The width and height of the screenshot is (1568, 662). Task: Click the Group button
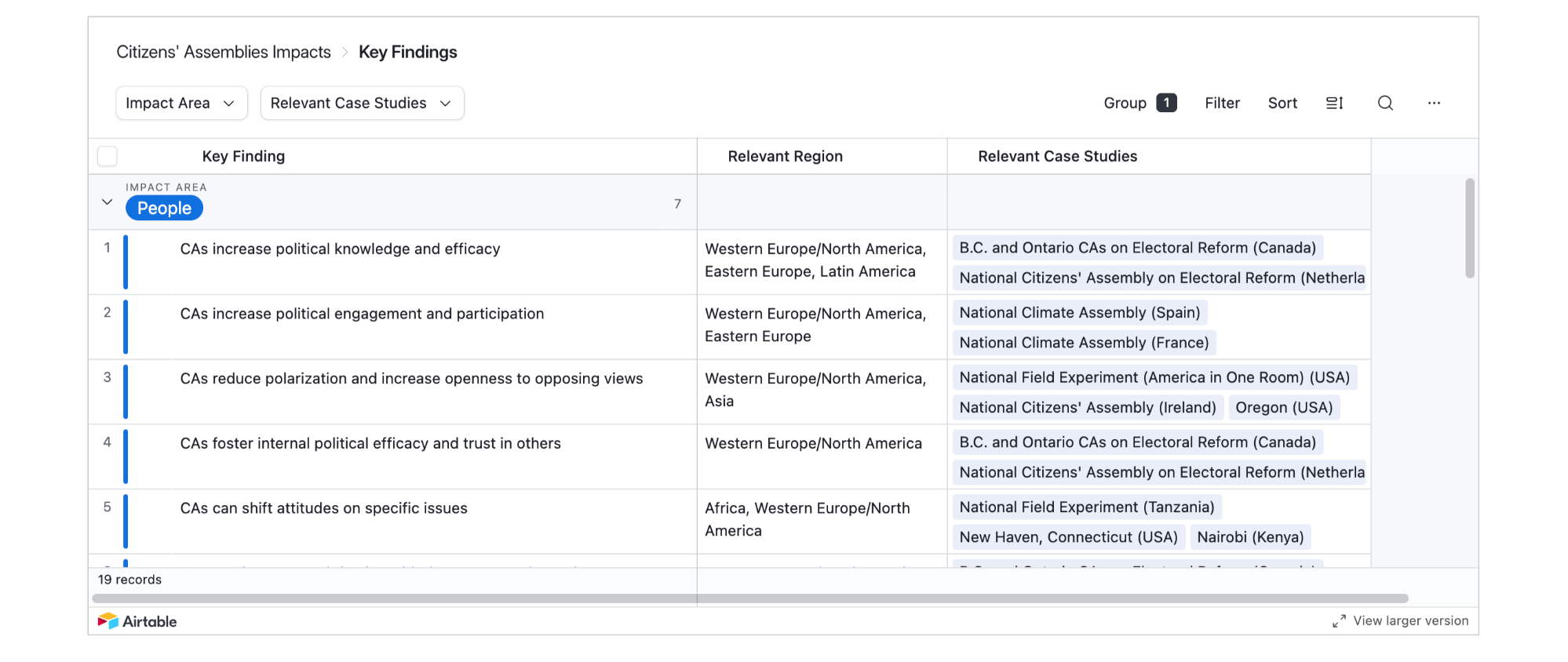tap(1125, 103)
